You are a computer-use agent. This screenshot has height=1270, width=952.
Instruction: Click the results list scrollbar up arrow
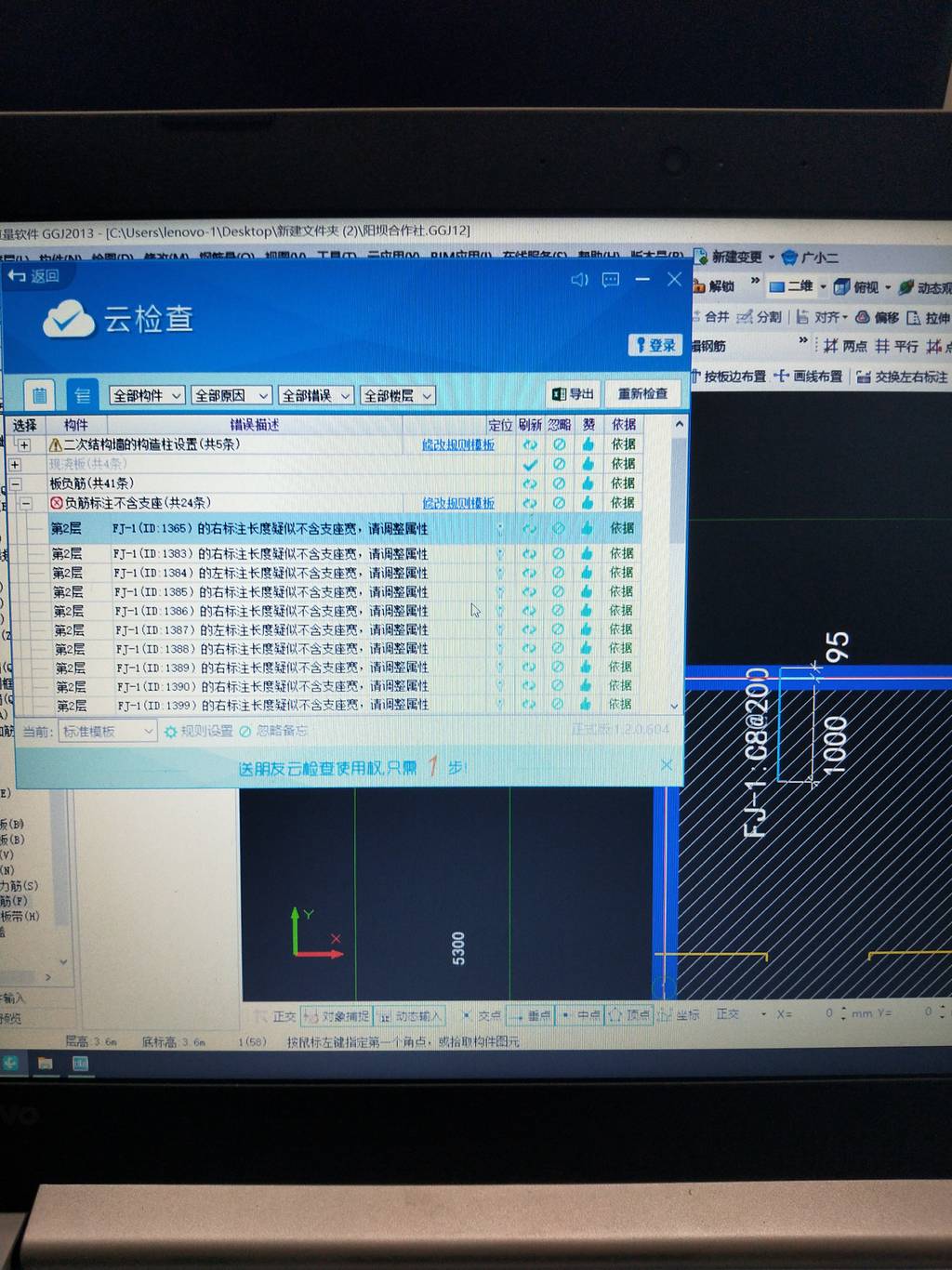679,424
